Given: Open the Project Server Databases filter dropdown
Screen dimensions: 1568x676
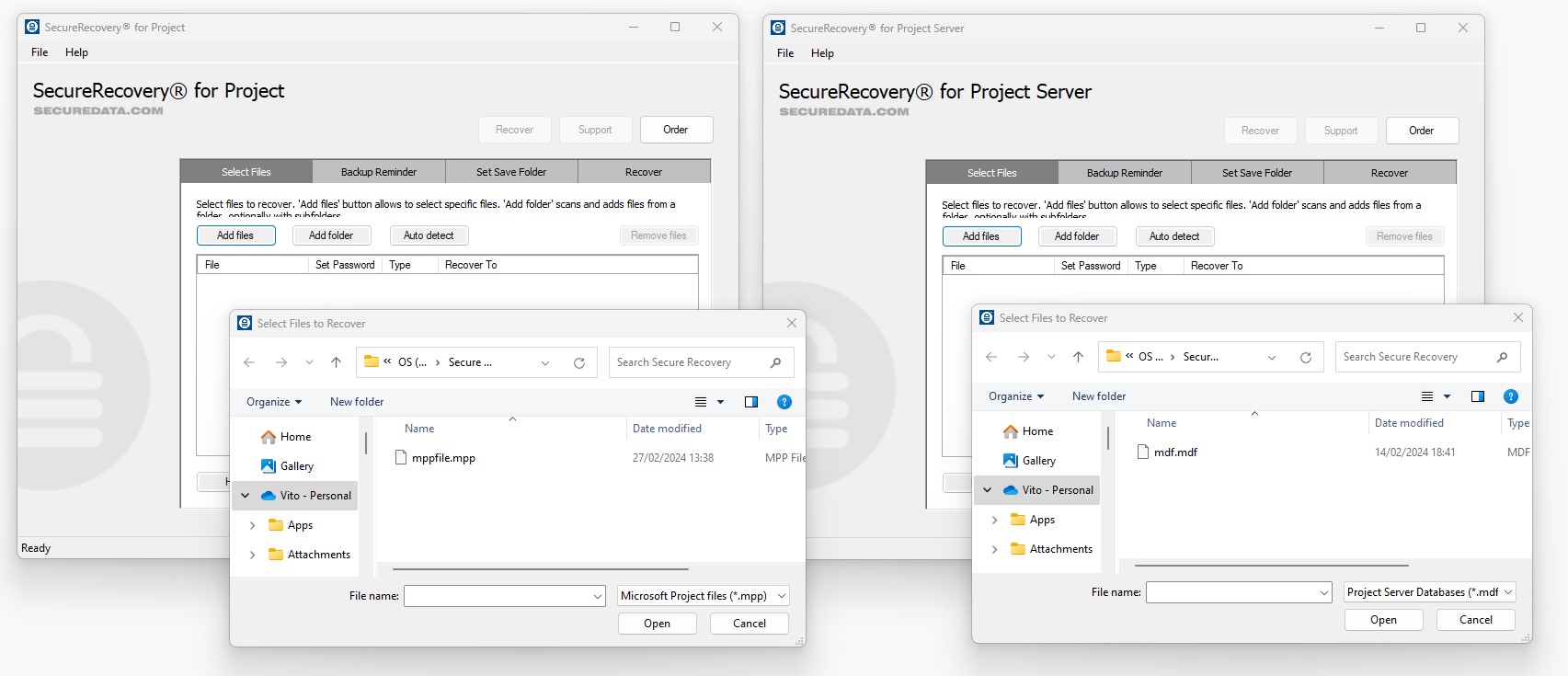Looking at the screenshot, I should coord(1429,592).
